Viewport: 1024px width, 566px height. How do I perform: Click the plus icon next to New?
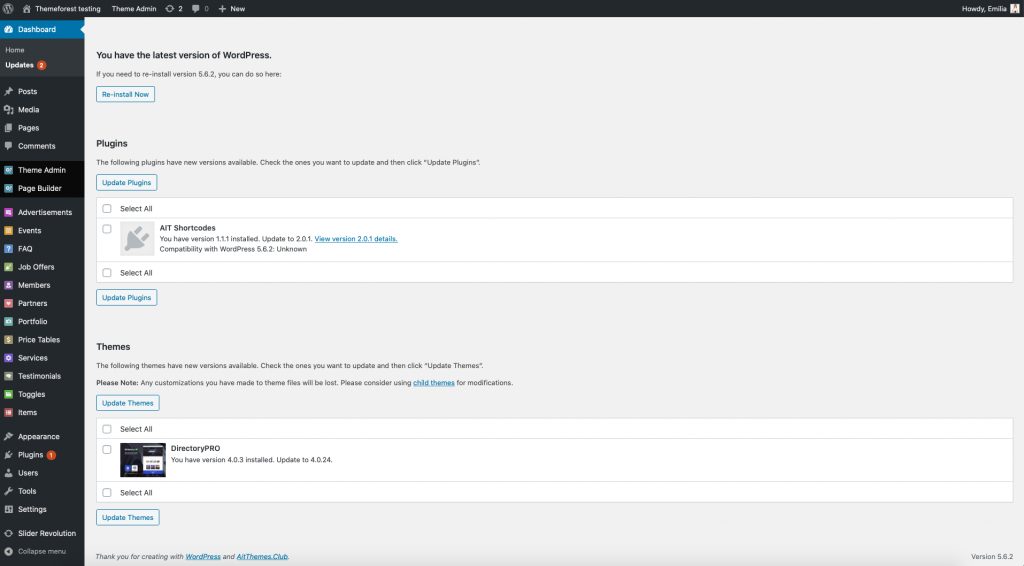coord(222,8)
